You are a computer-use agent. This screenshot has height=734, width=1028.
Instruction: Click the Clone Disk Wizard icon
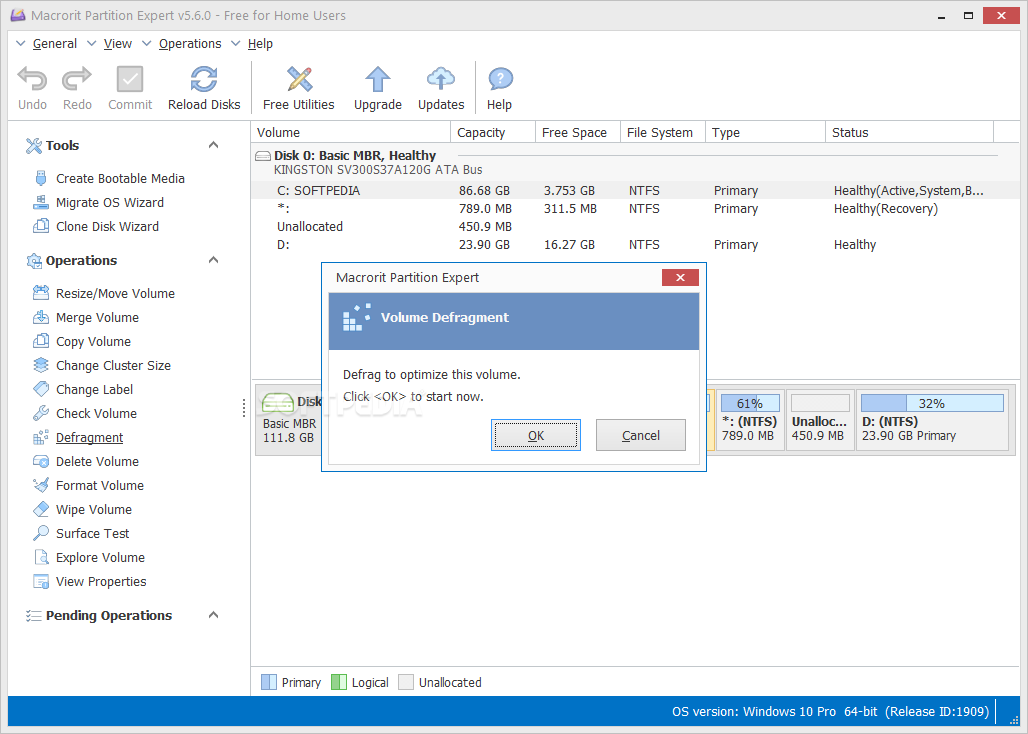click(x=41, y=226)
